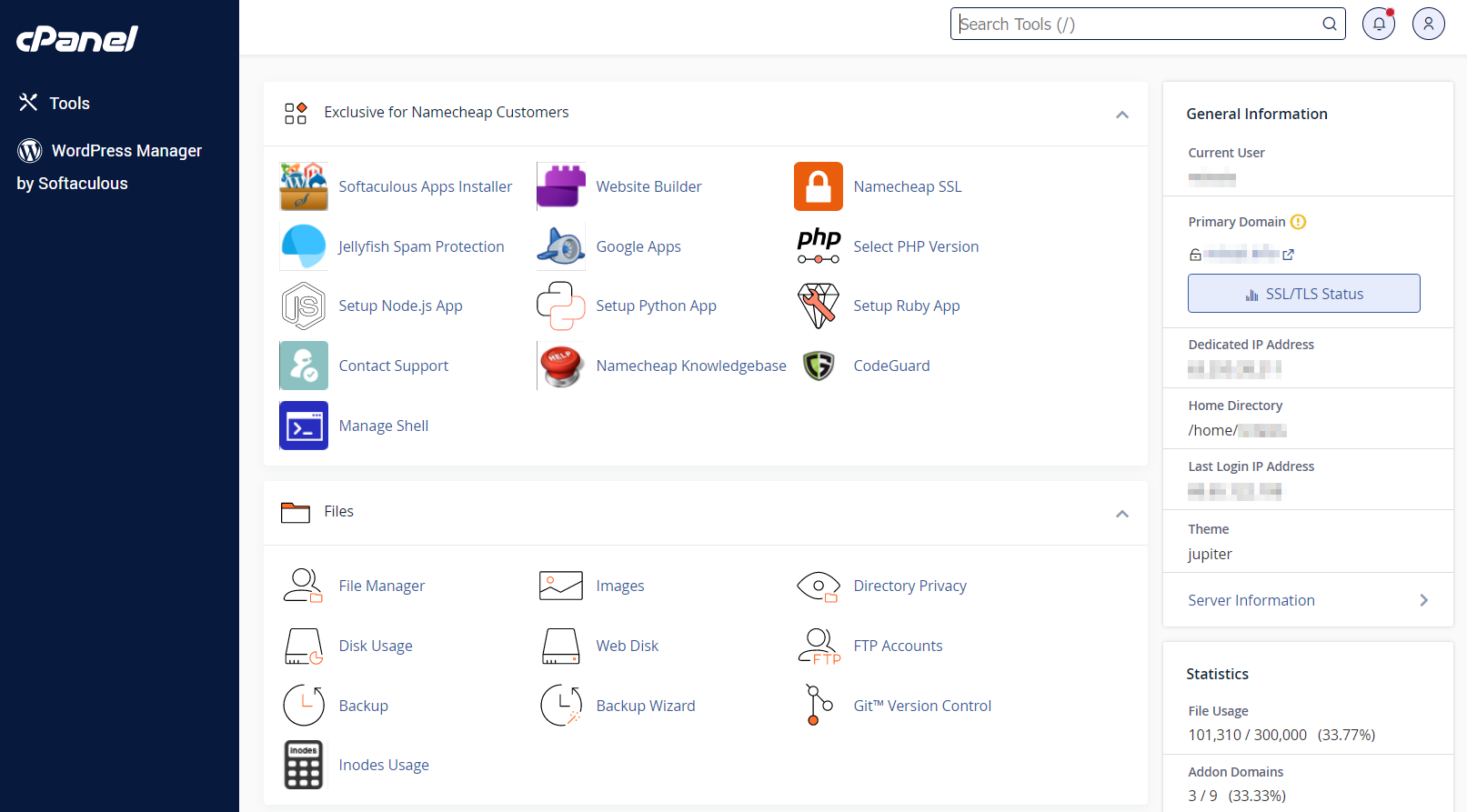Click the Namecheap SSL padlock icon
The image size is (1467, 812).
818,186
